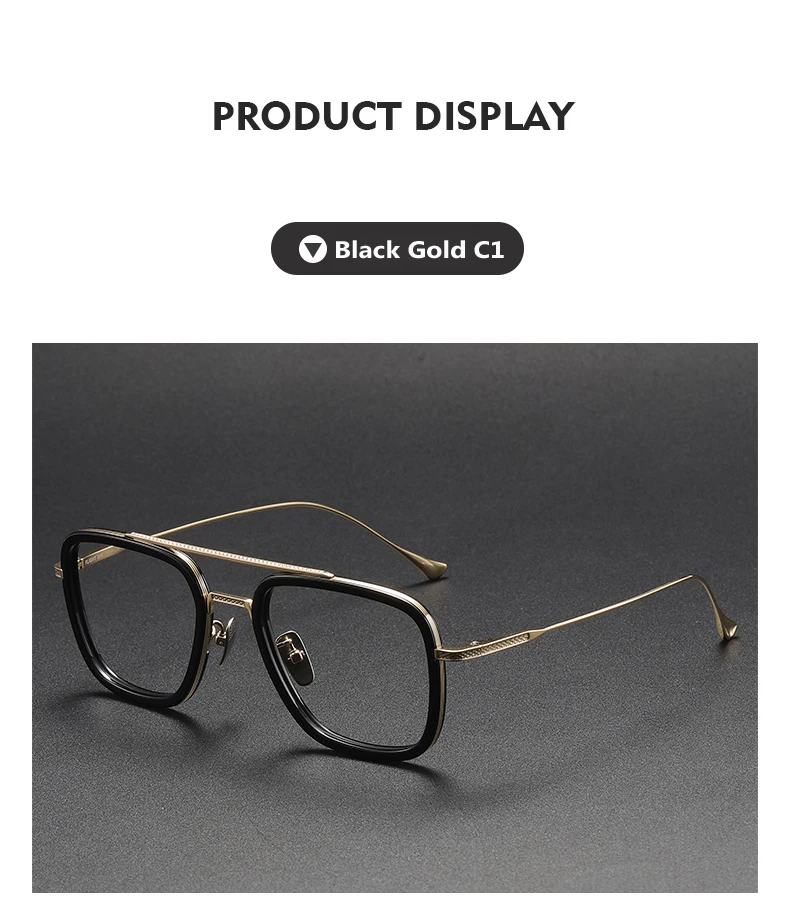Click the word Black in the badge
This screenshot has height=897, width=790.
click(367, 250)
